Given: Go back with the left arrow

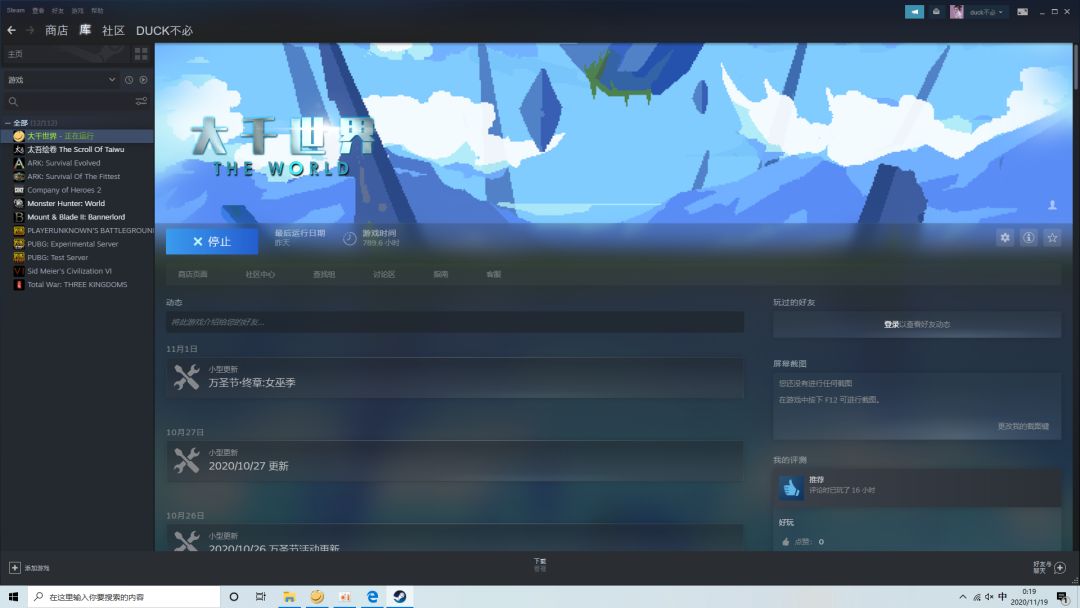Looking at the screenshot, I should 12,30.
